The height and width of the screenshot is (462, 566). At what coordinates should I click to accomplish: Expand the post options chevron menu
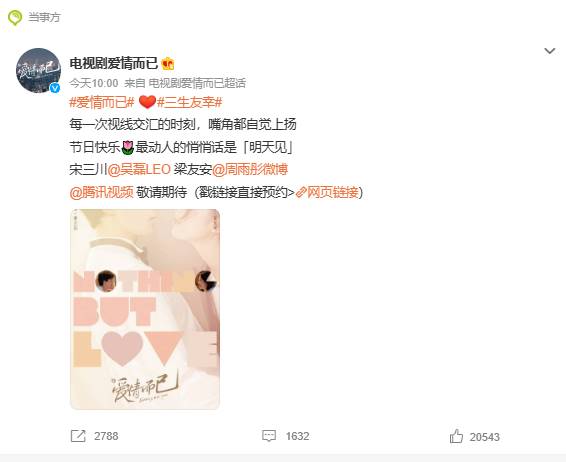549,51
